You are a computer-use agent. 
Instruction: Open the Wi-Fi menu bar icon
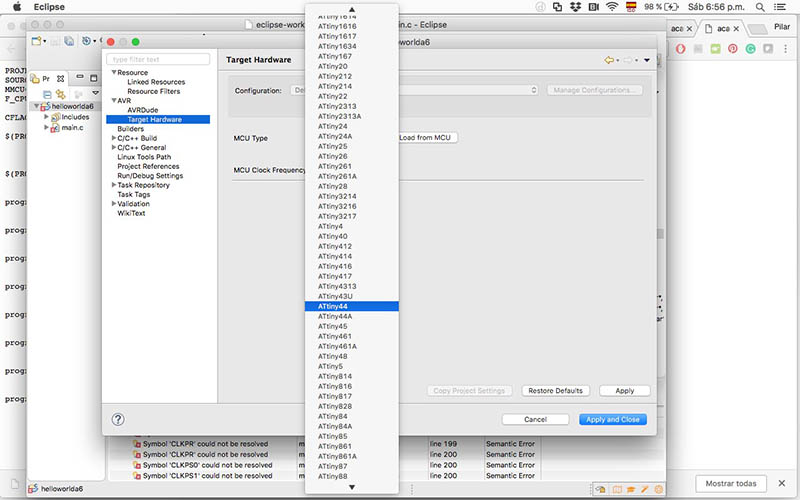point(612,7)
